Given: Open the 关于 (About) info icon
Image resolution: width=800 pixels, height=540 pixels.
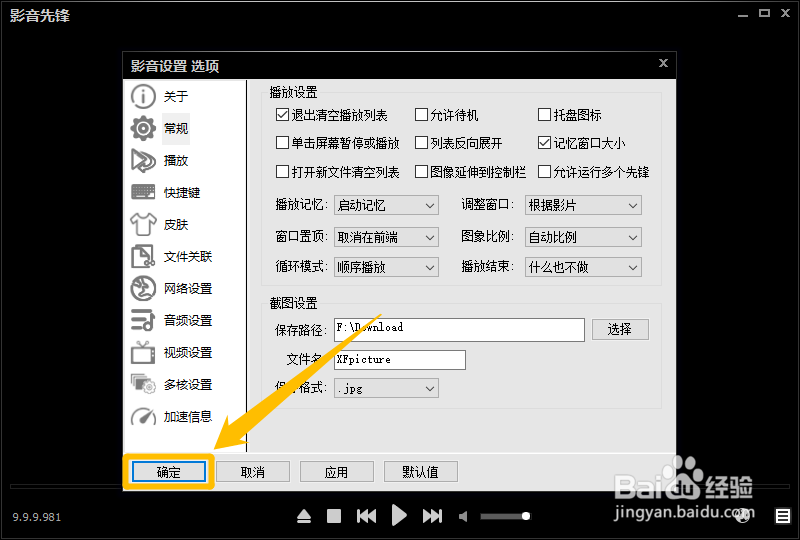Looking at the screenshot, I should [x=143, y=96].
